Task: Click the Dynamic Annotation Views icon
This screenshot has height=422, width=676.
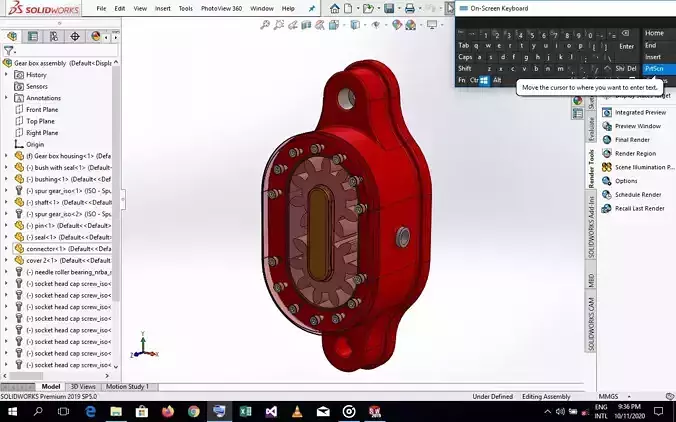Action: point(319,25)
